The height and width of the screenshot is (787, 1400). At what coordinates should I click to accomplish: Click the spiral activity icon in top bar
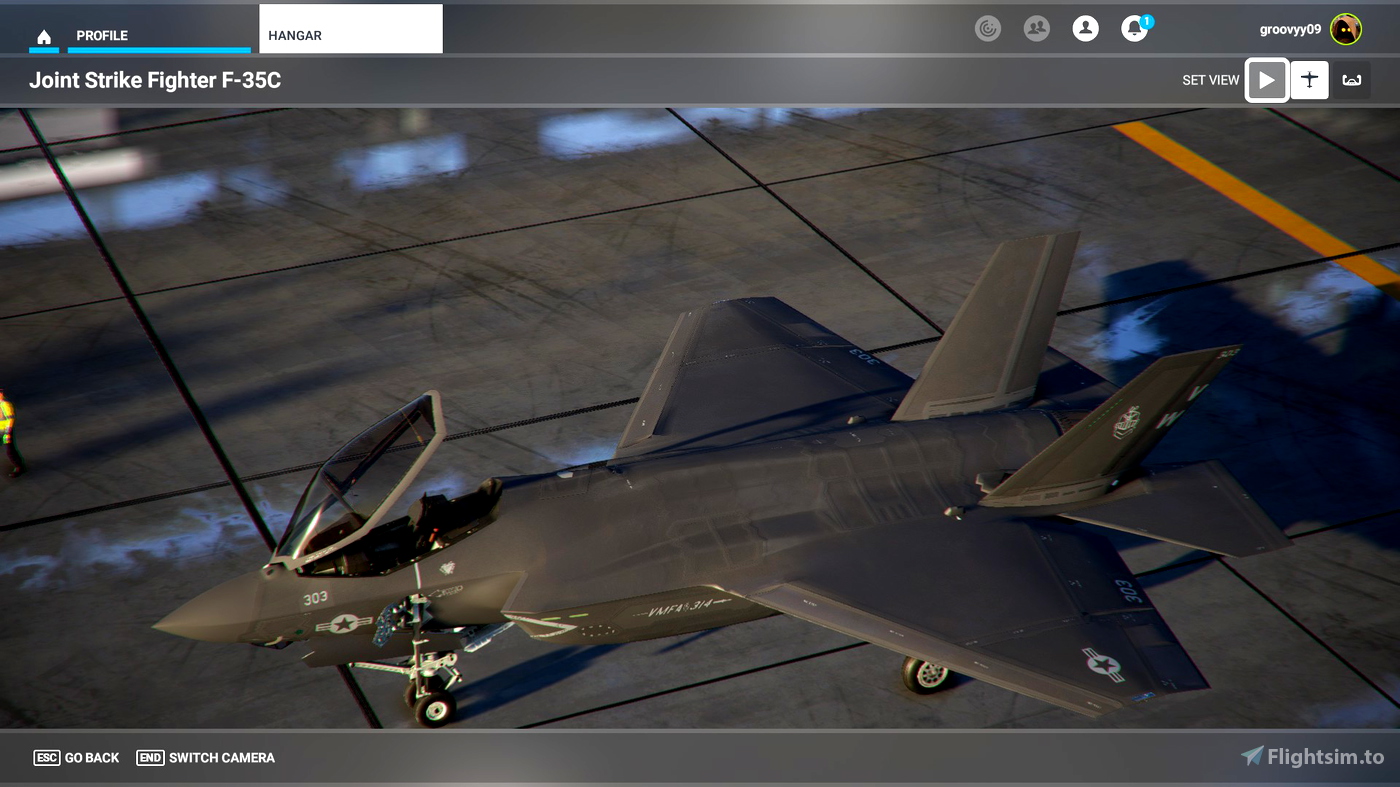click(x=988, y=28)
